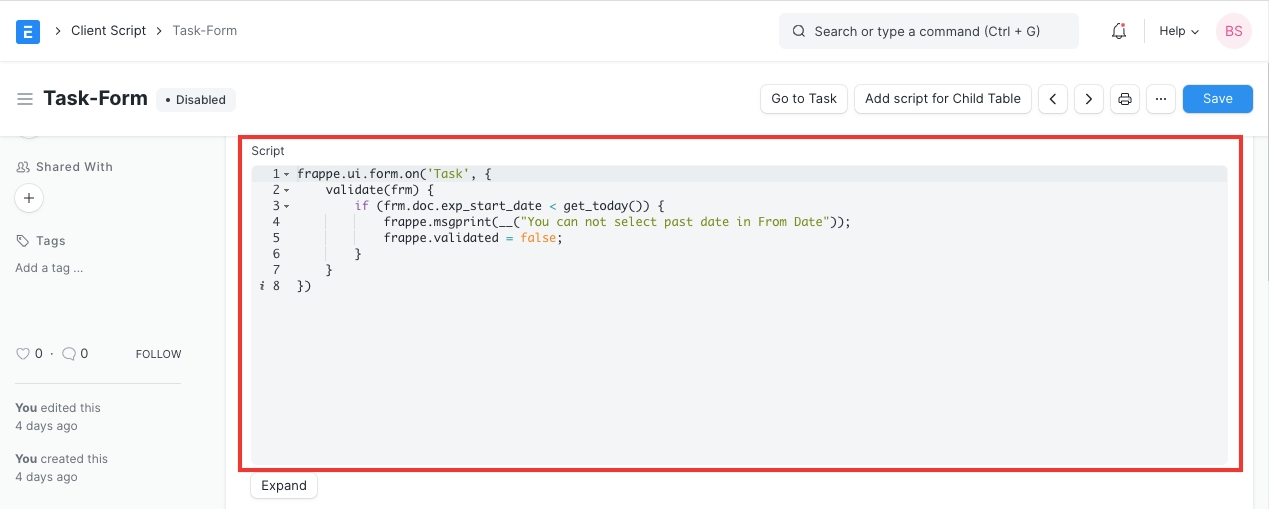The height and width of the screenshot is (509, 1269).
Task: Click the Go to Task button
Action: pos(804,99)
